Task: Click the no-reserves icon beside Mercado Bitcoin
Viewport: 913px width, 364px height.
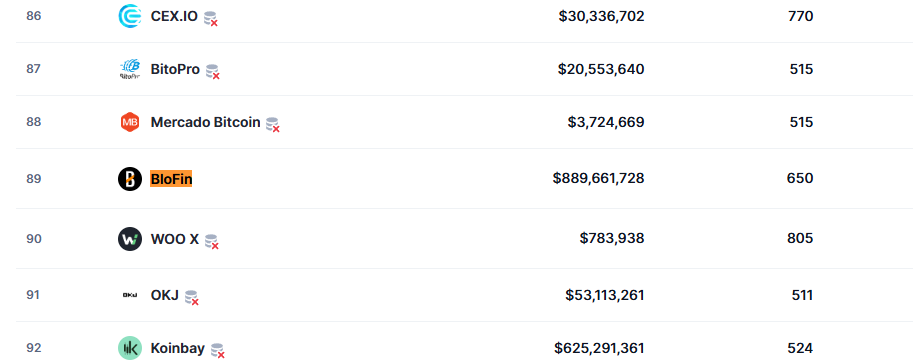Action: coord(273,125)
